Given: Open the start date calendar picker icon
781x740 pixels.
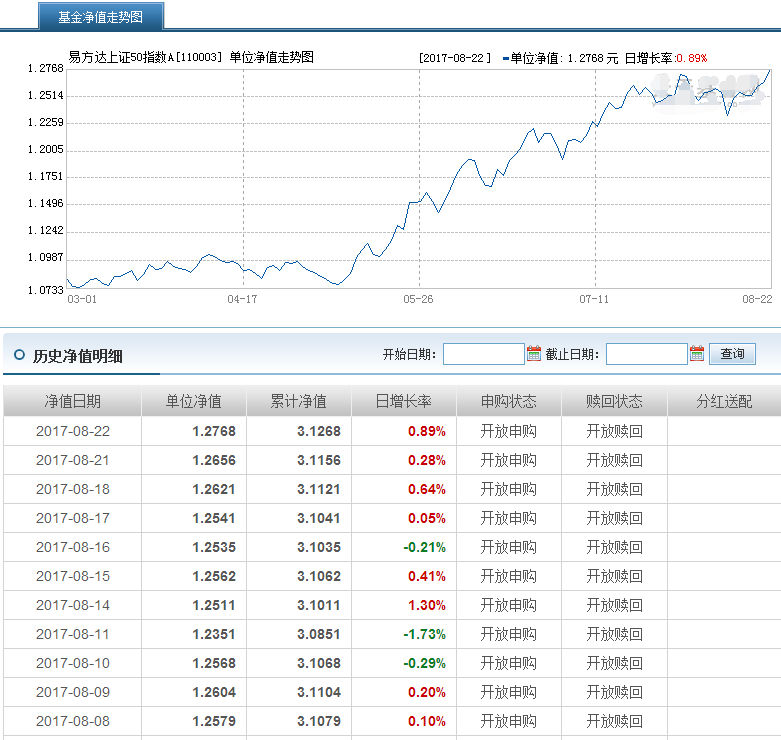Looking at the screenshot, I should click(x=533, y=354).
